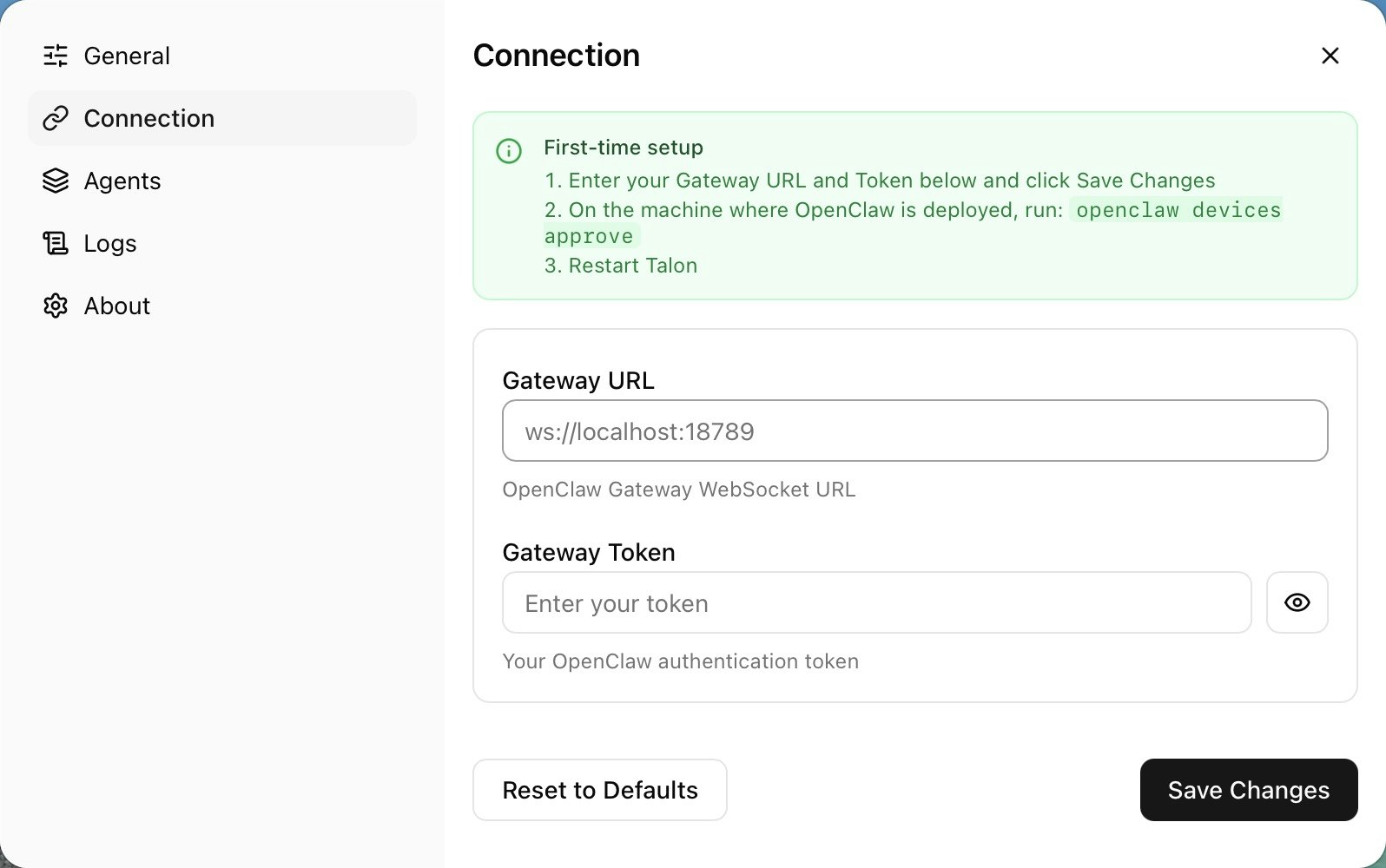This screenshot has width=1386, height=868.
Task: Click the About gear icon
Action: click(x=56, y=306)
